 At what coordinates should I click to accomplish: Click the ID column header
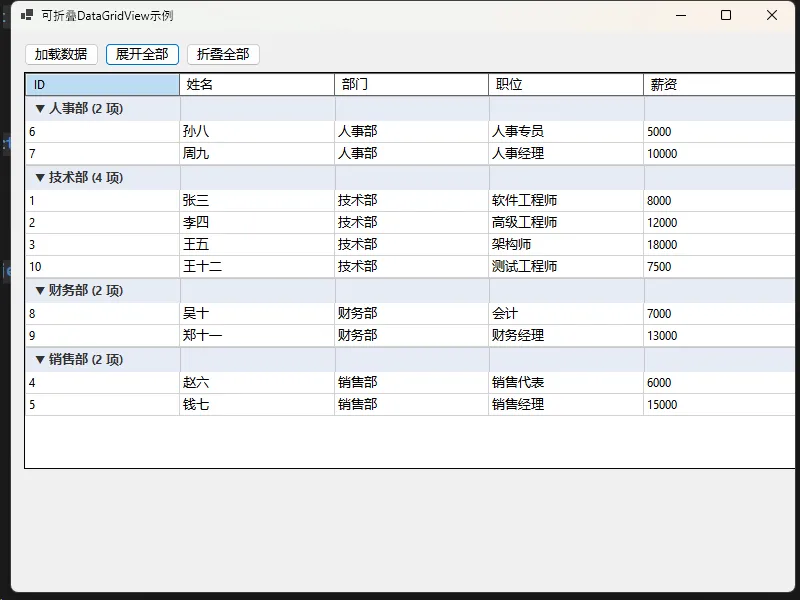(102, 85)
